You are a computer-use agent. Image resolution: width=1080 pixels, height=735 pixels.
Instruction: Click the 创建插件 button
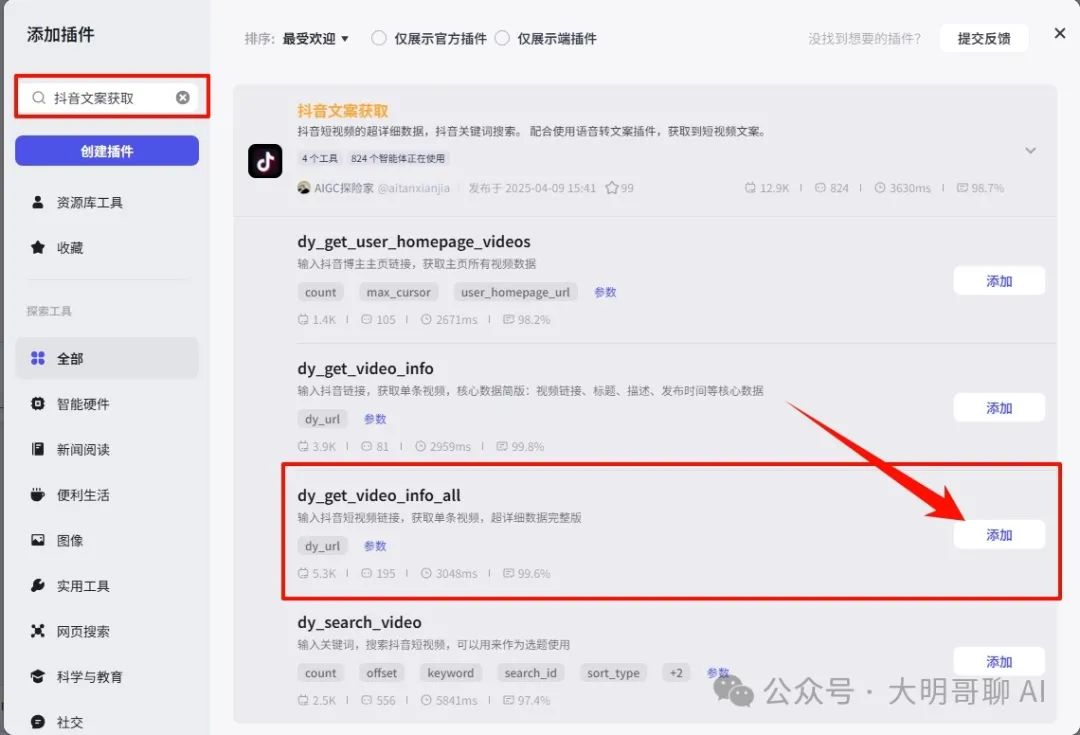(107, 150)
